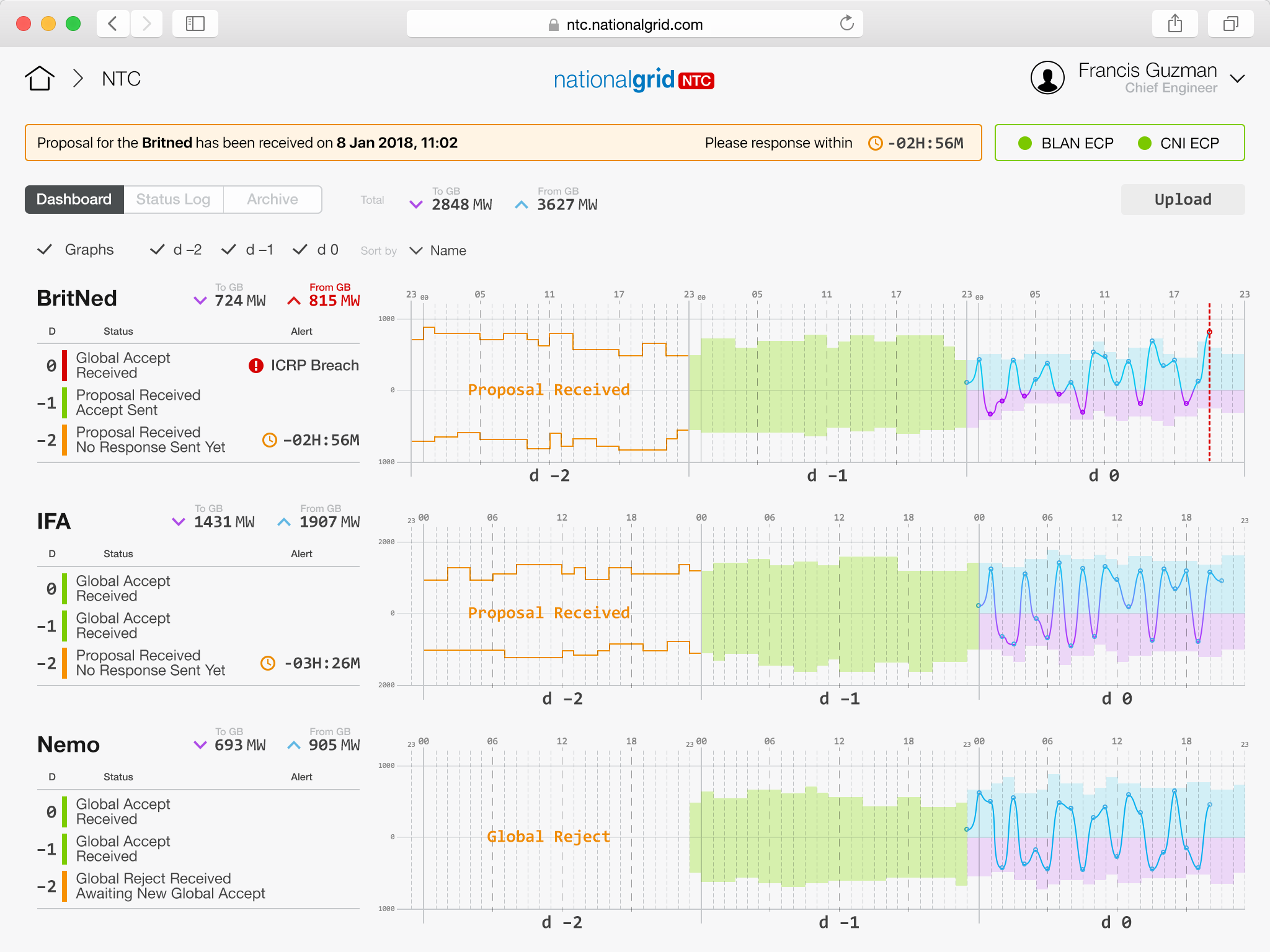The height and width of the screenshot is (952, 1270).
Task: Click the Safari share icon
Action: pyautogui.click(x=1175, y=24)
